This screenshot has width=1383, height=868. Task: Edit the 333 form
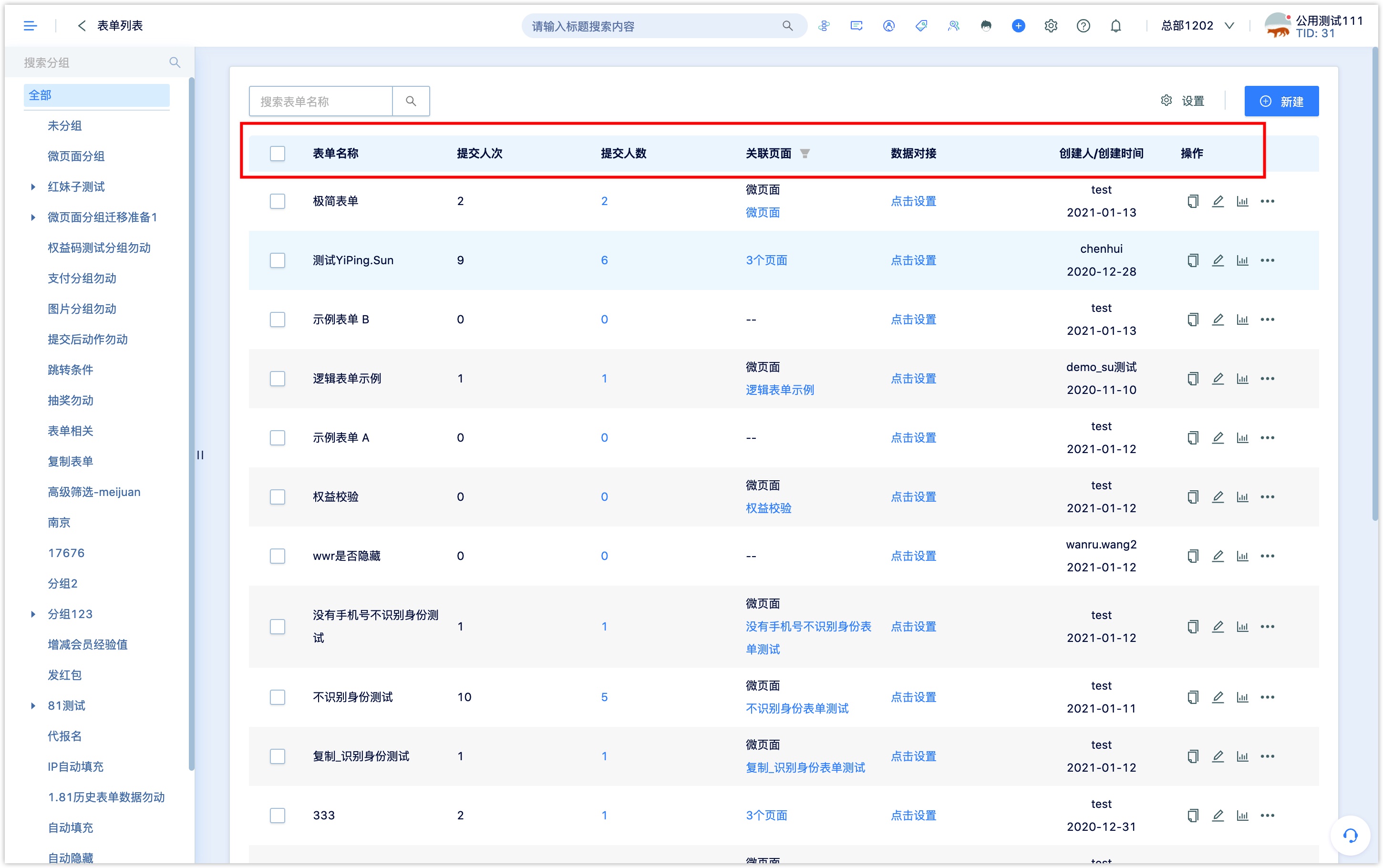[1218, 815]
